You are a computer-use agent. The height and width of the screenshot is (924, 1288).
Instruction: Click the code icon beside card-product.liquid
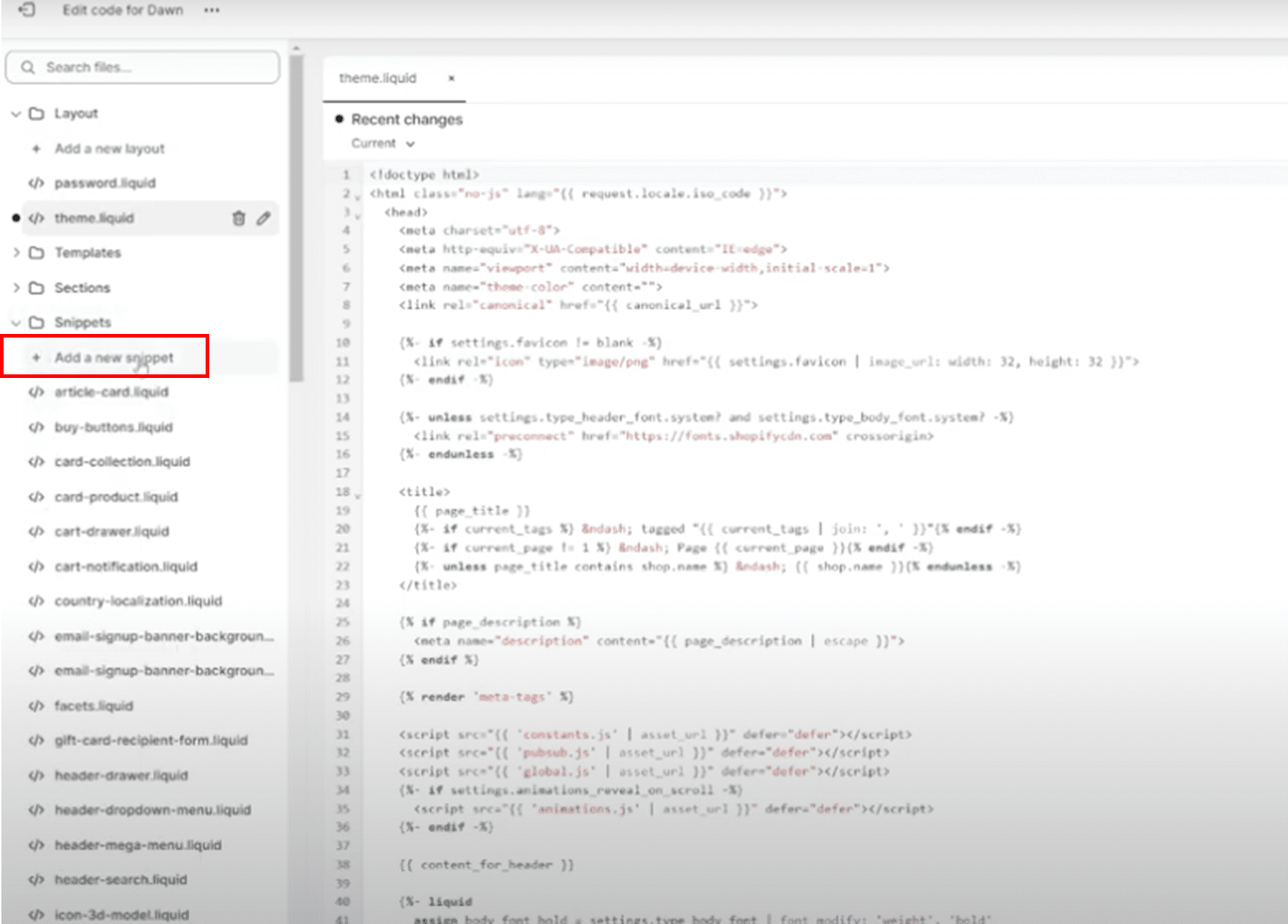click(36, 497)
